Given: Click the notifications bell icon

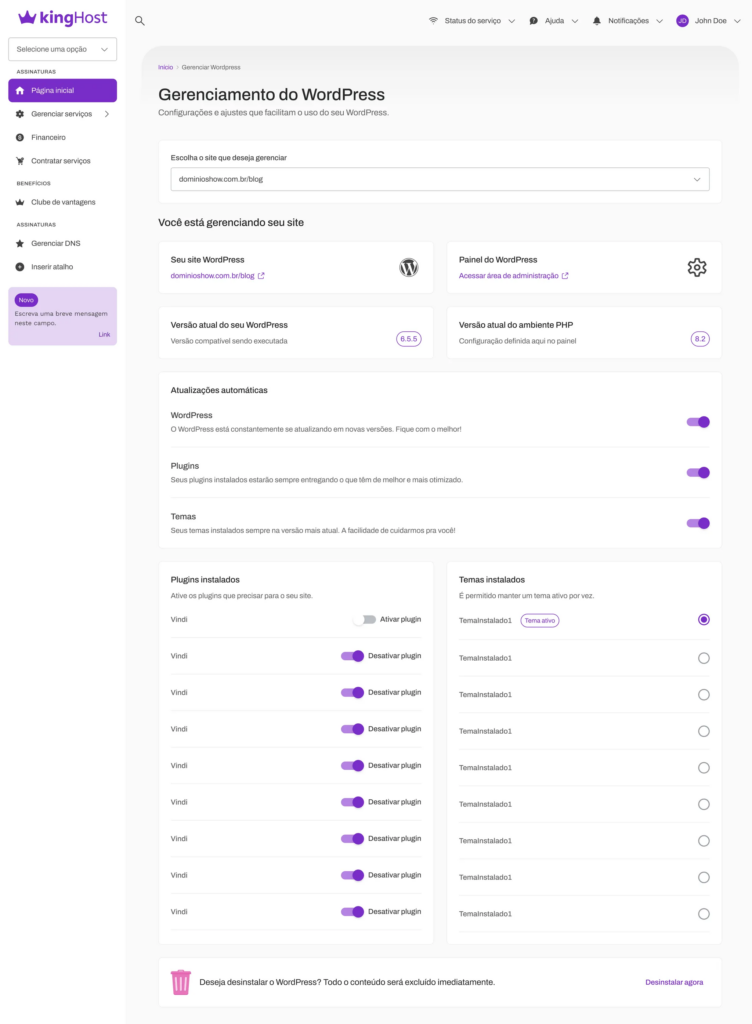Looking at the screenshot, I should [x=597, y=20].
